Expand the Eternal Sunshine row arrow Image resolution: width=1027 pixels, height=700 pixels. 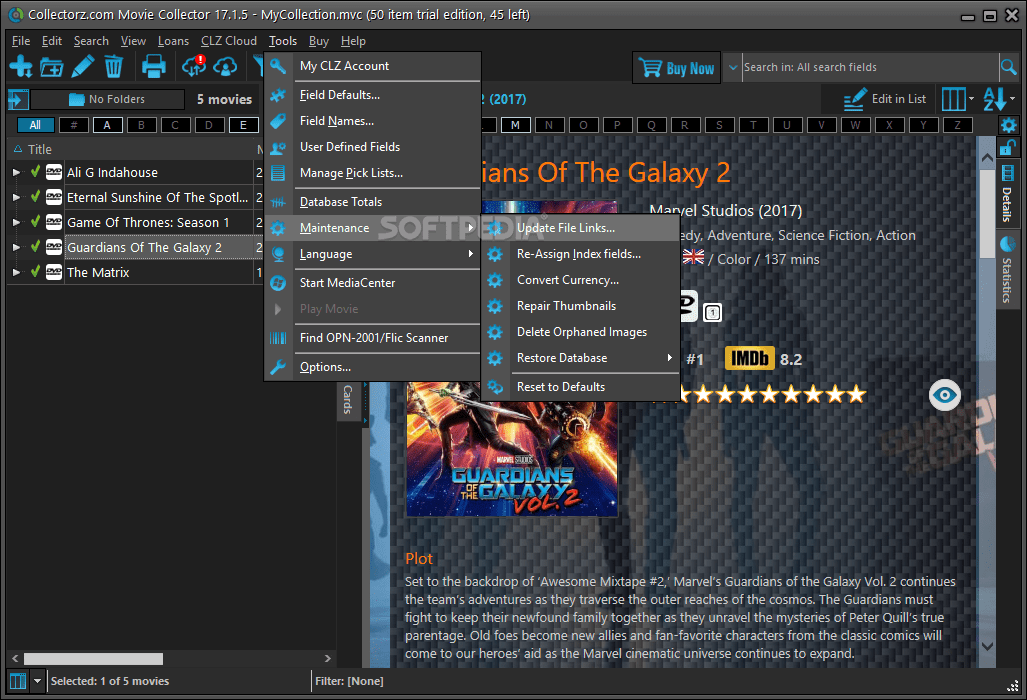tap(16, 197)
